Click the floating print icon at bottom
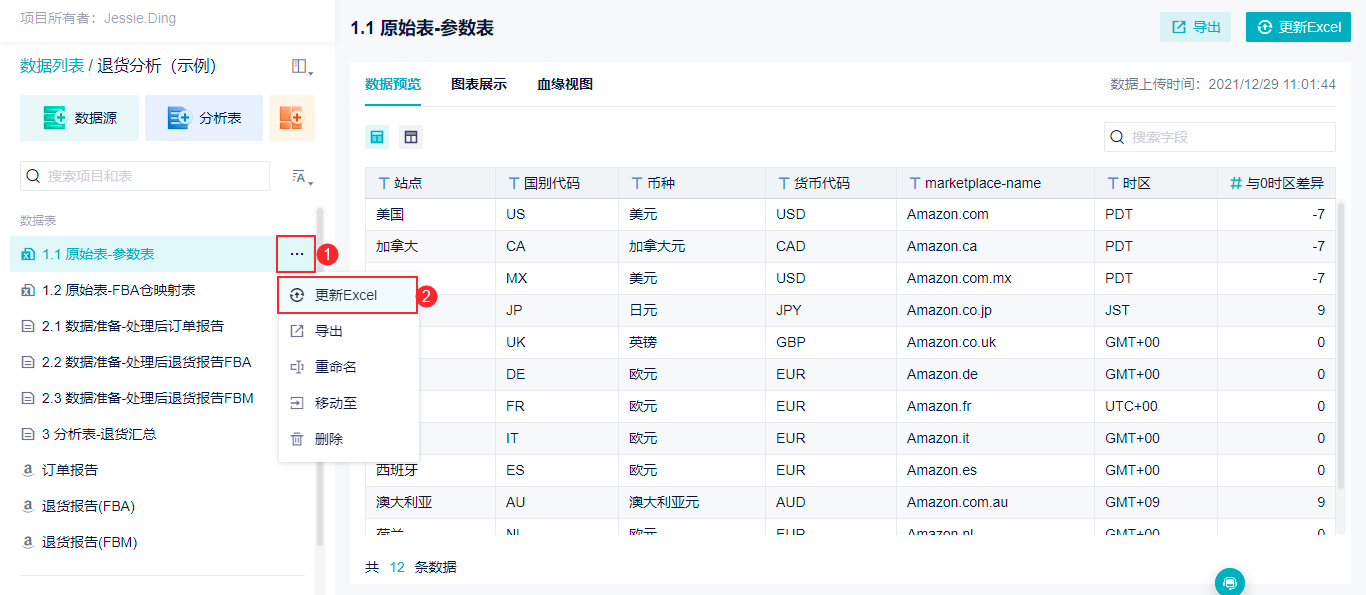This screenshot has width=1366, height=595. (1230, 582)
